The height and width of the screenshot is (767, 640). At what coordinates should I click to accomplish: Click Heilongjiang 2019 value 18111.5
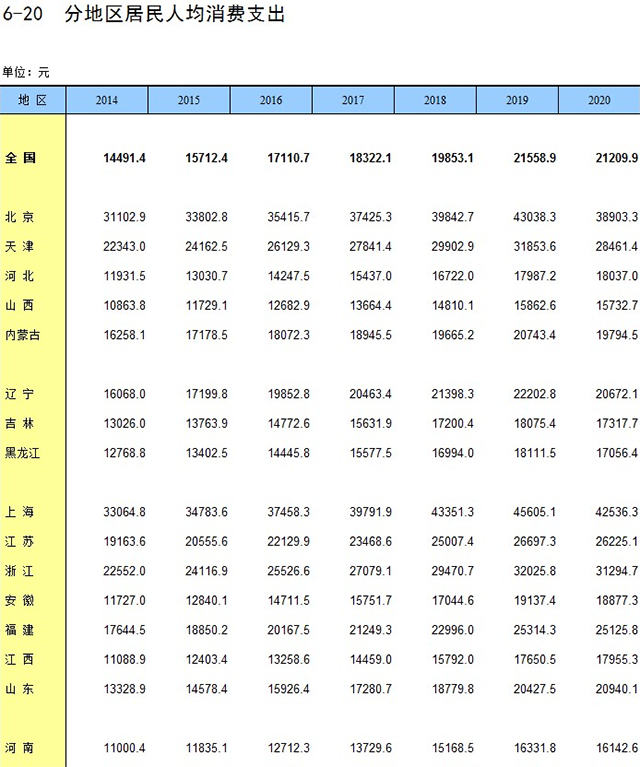click(x=534, y=453)
